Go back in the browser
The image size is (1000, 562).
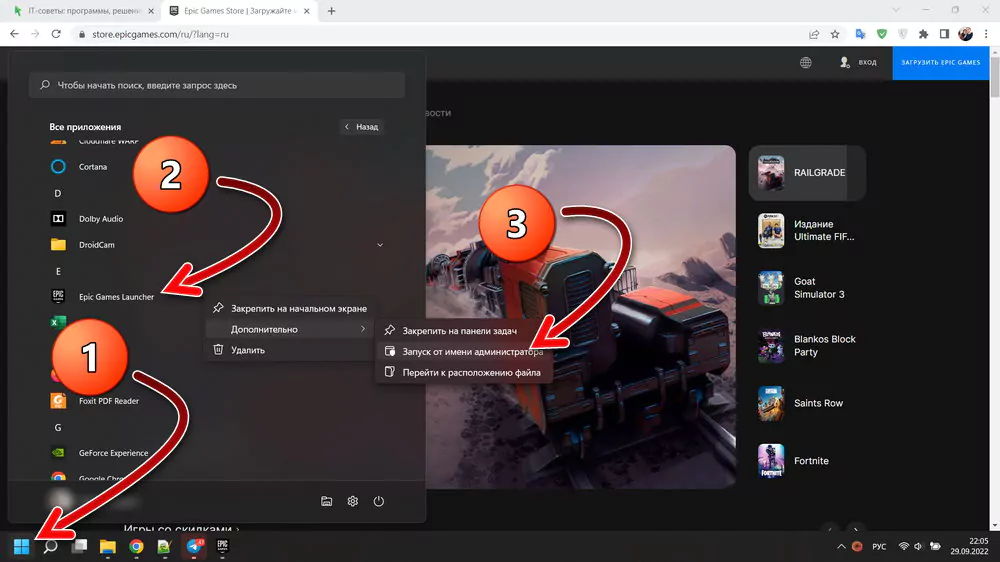[x=14, y=34]
